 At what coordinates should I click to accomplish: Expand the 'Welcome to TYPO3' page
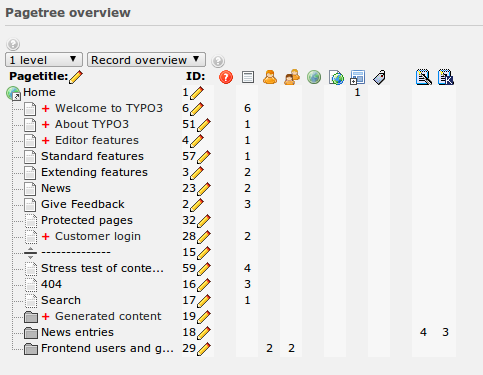tap(46, 108)
